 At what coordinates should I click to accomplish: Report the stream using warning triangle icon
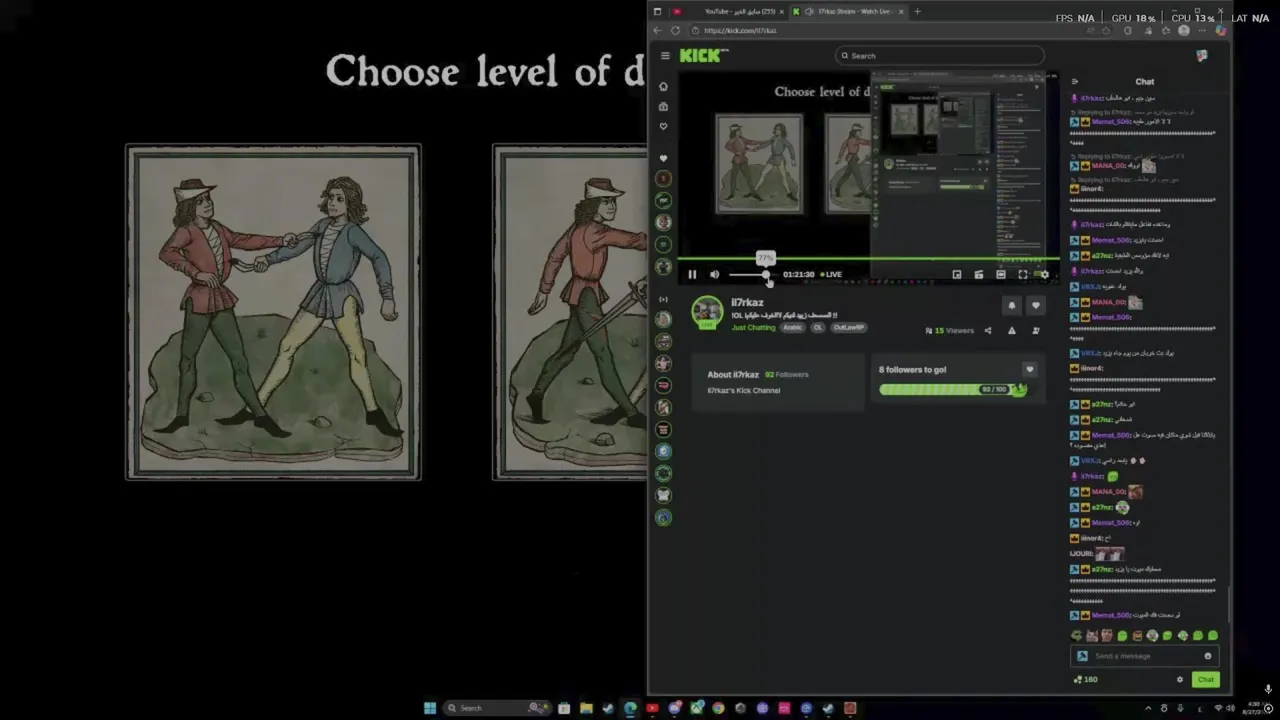(1012, 331)
